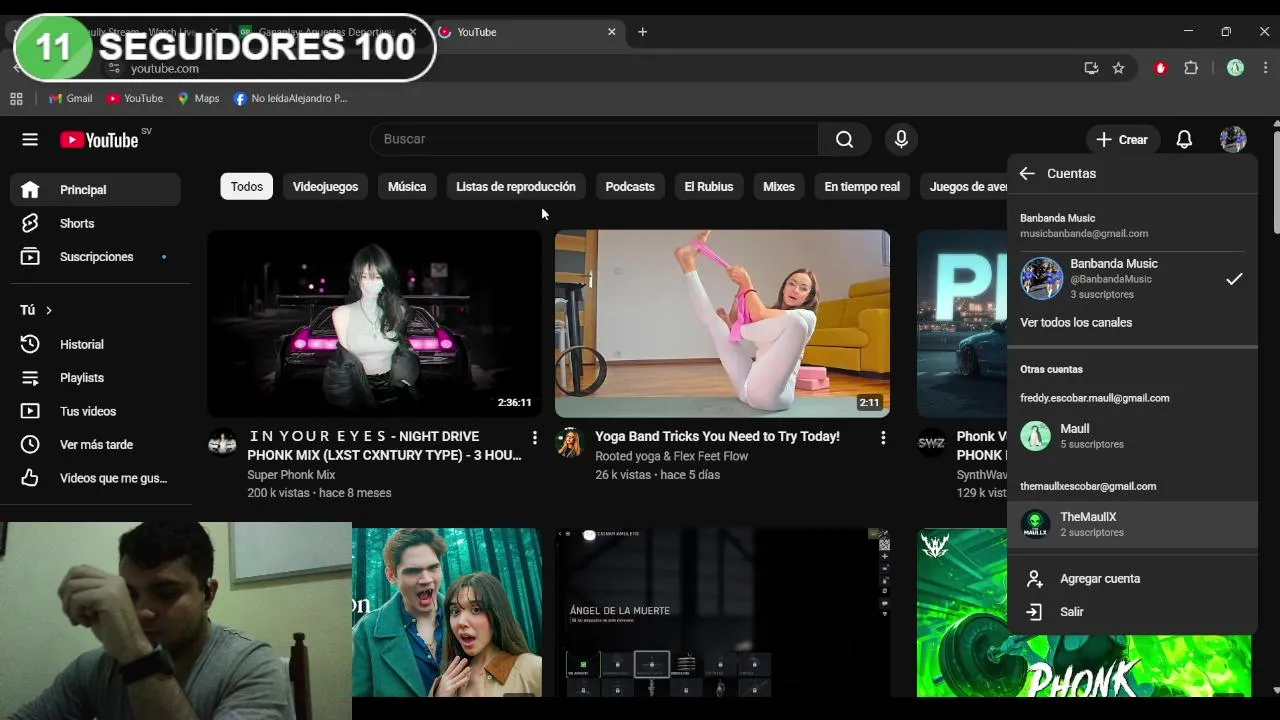Open the green PHONK thumbnail video
The width and height of the screenshot is (1280, 720).
click(x=1084, y=612)
